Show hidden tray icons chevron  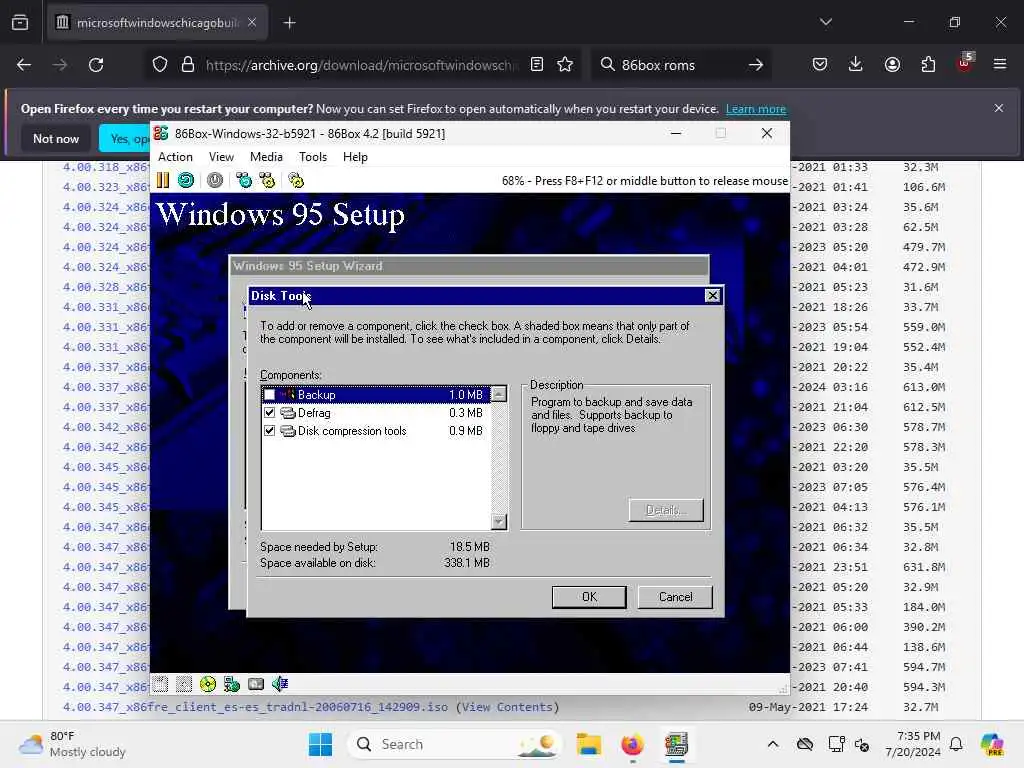click(773, 744)
